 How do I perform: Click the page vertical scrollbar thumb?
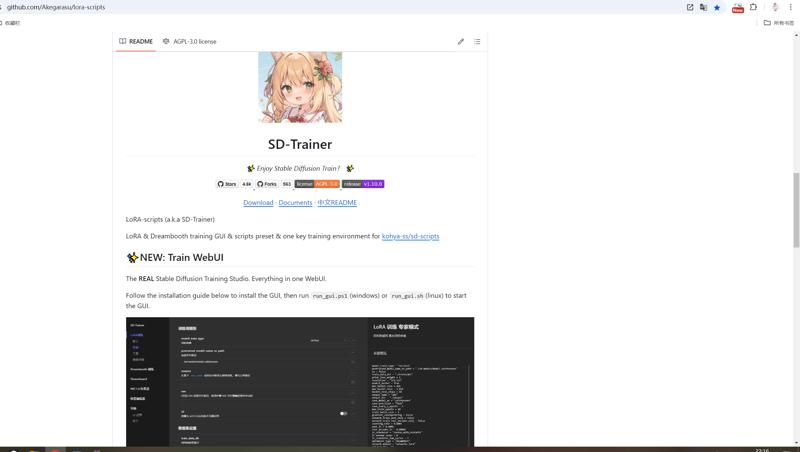[796, 210]
